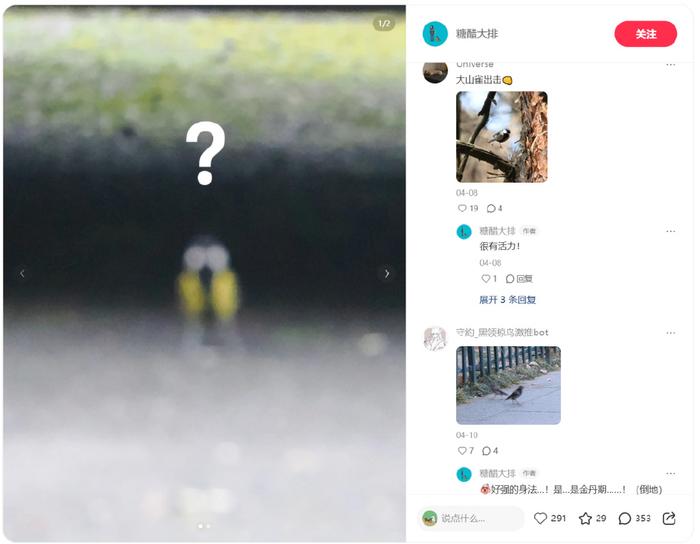Share the post with the share icon
Image resolution: width=700 pixels, height=544 pixels.
click(x=669, y=518)
